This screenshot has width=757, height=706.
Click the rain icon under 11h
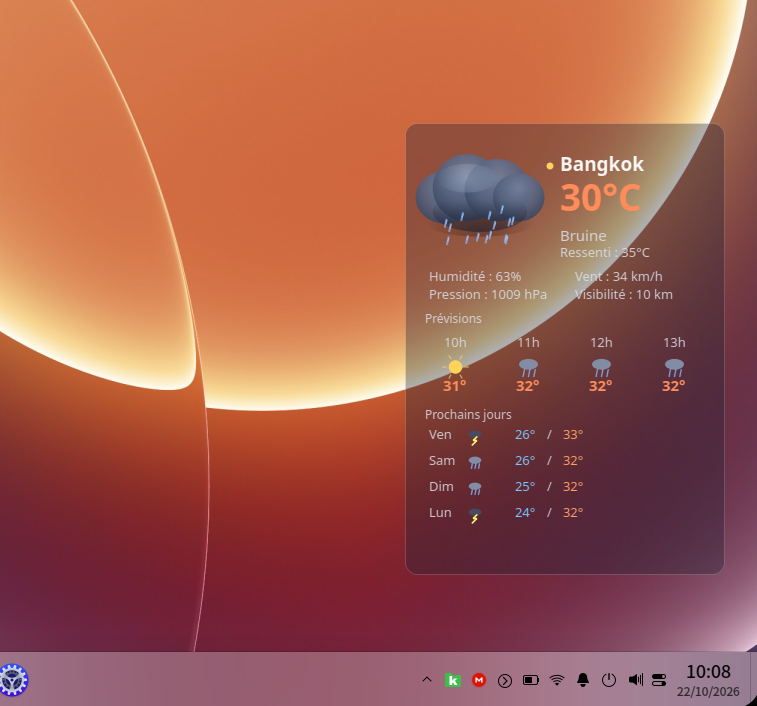coord(528,367)
